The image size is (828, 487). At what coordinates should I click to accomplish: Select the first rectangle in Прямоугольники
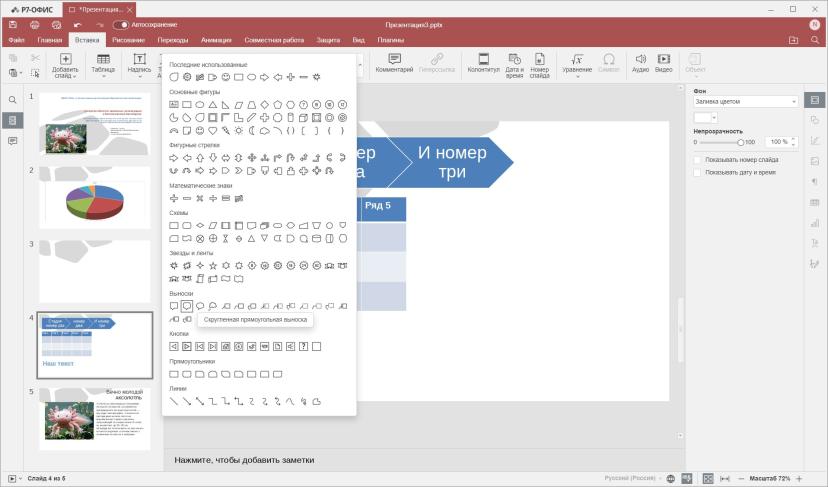point(174,374)
